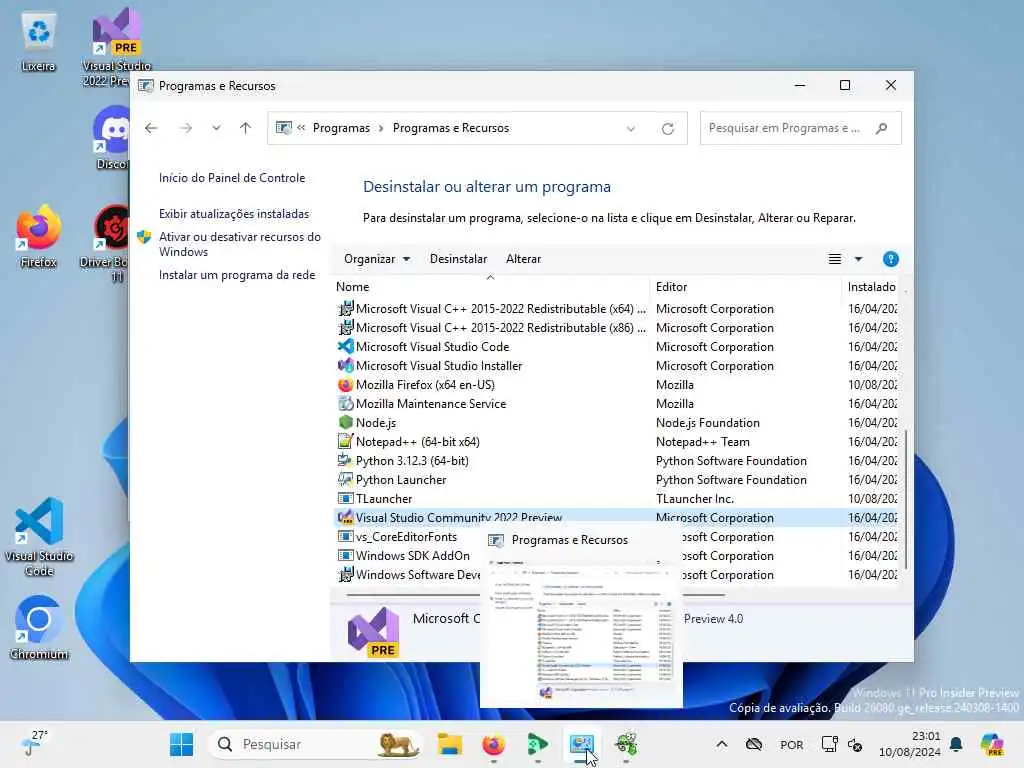The width and height of the screenshot is (1024, 768).
Task: Go forward using the forward arrow
Action: [x=186, y=128]
